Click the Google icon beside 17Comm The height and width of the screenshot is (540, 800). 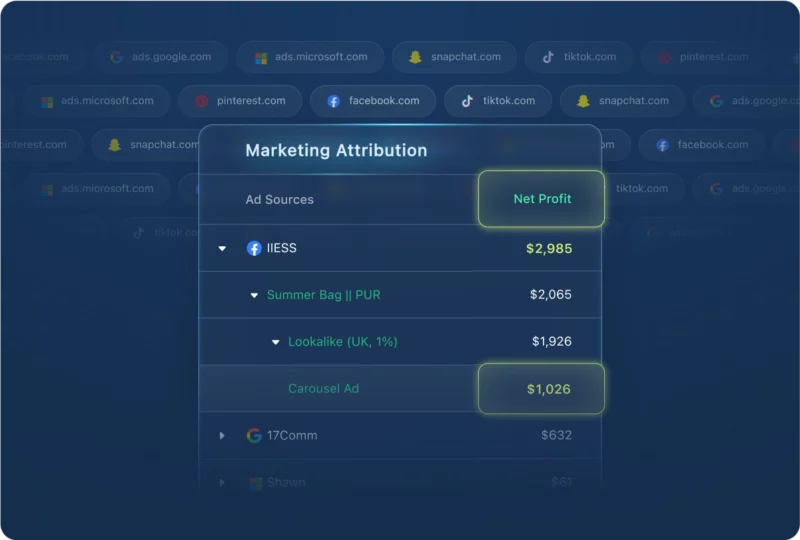(254, 435)
